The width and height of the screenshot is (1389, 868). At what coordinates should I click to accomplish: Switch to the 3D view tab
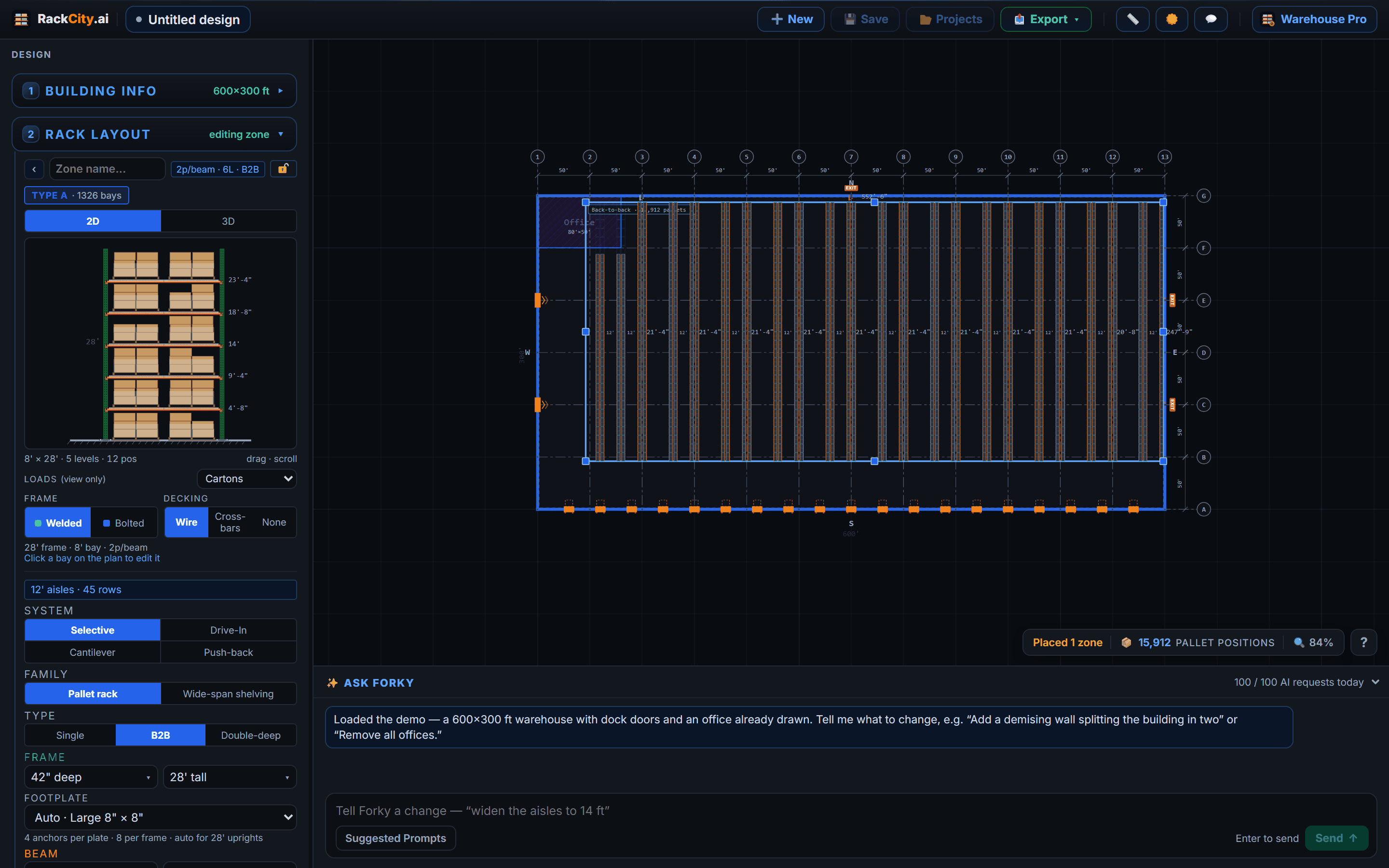(229, 221)
